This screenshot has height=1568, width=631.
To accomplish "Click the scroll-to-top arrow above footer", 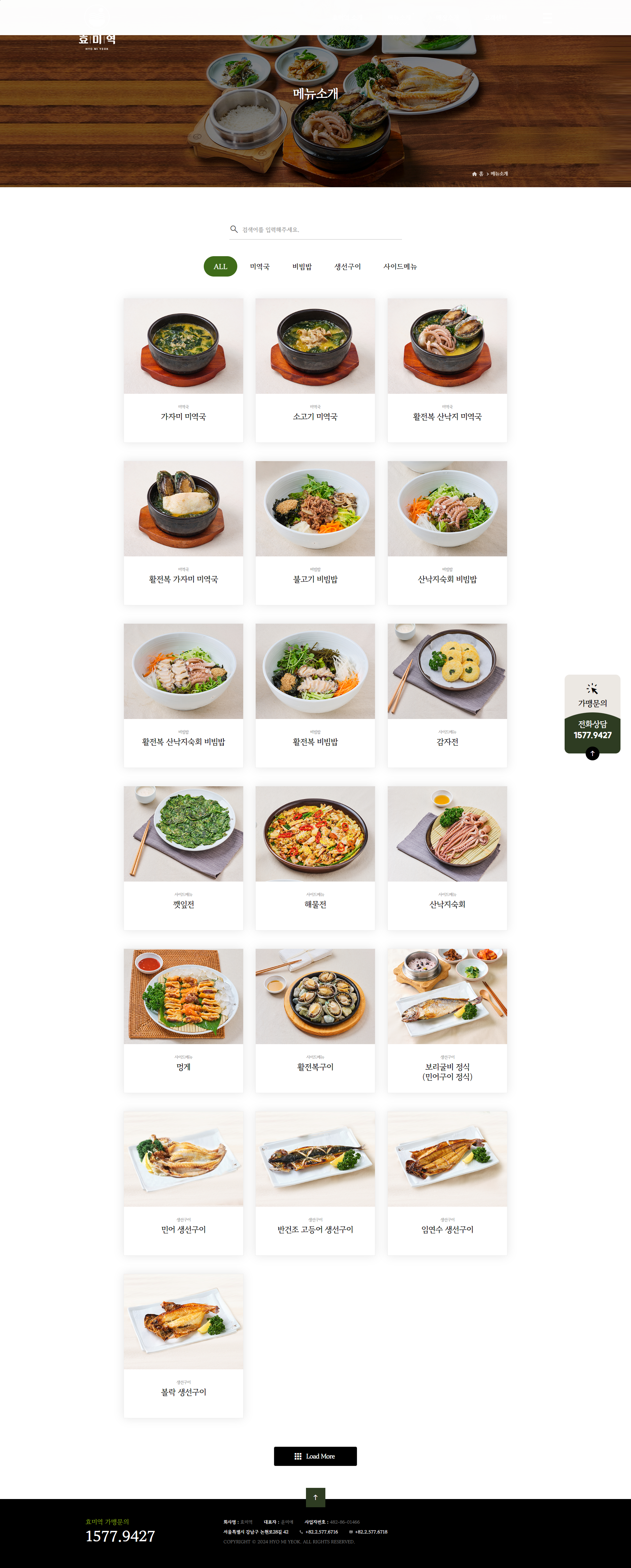I will tap(315, 1497).
